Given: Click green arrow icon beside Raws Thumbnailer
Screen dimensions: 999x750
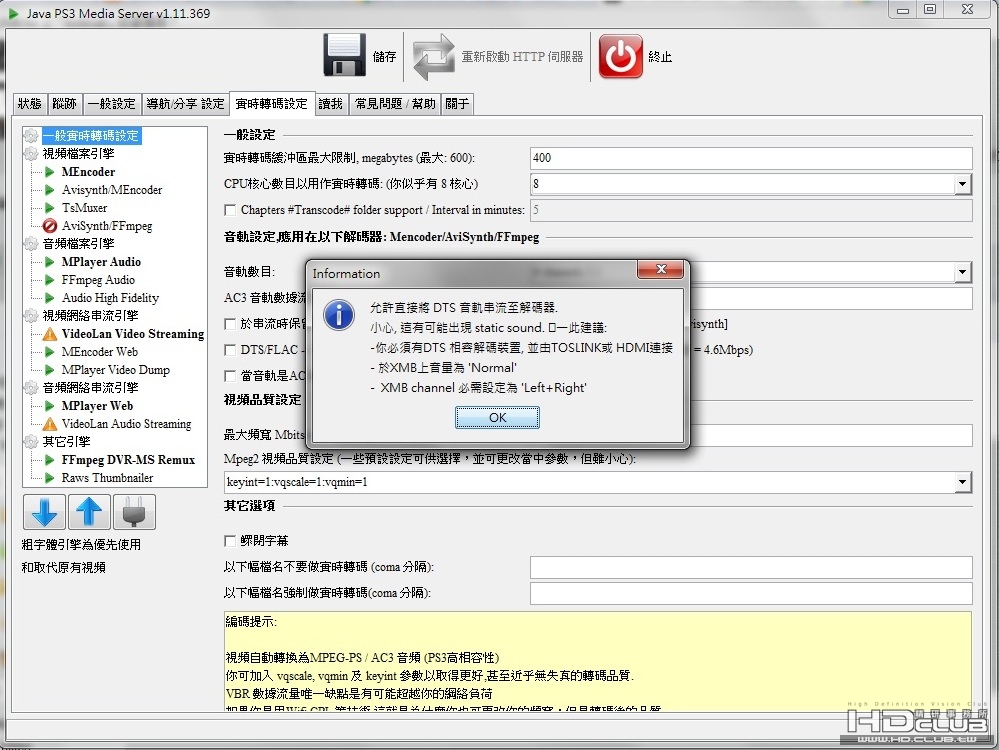Looking at the screenshot, I should 50,478.
